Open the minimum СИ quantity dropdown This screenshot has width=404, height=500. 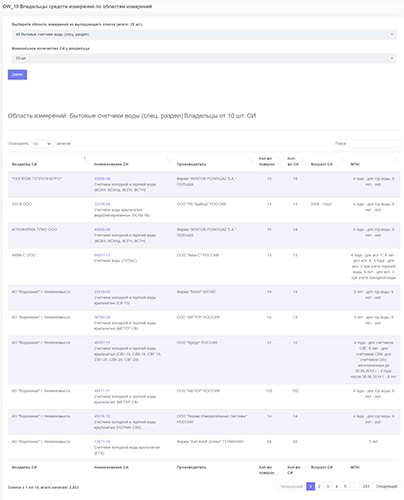[204, 58]
